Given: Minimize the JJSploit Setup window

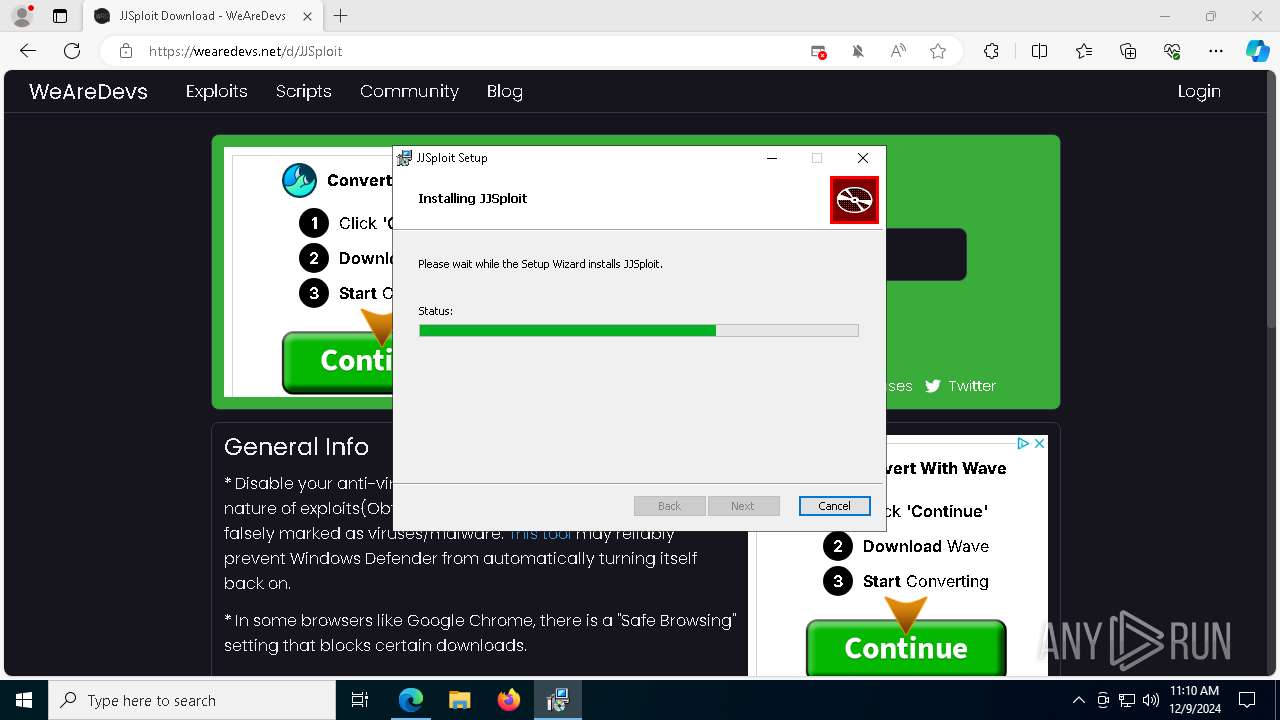Looking at the screenshot, I should pyautogui.click(x=772, y=158).
